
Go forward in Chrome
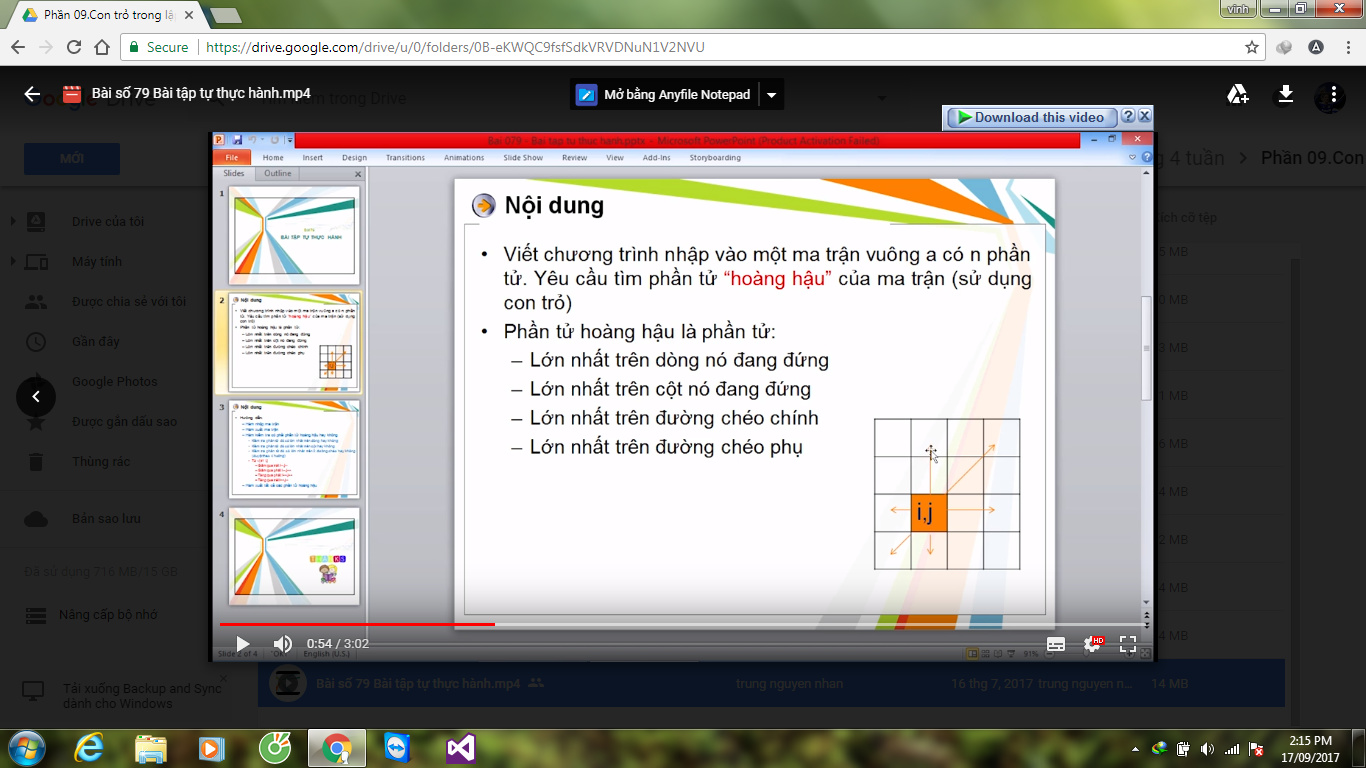pos(46,47)
